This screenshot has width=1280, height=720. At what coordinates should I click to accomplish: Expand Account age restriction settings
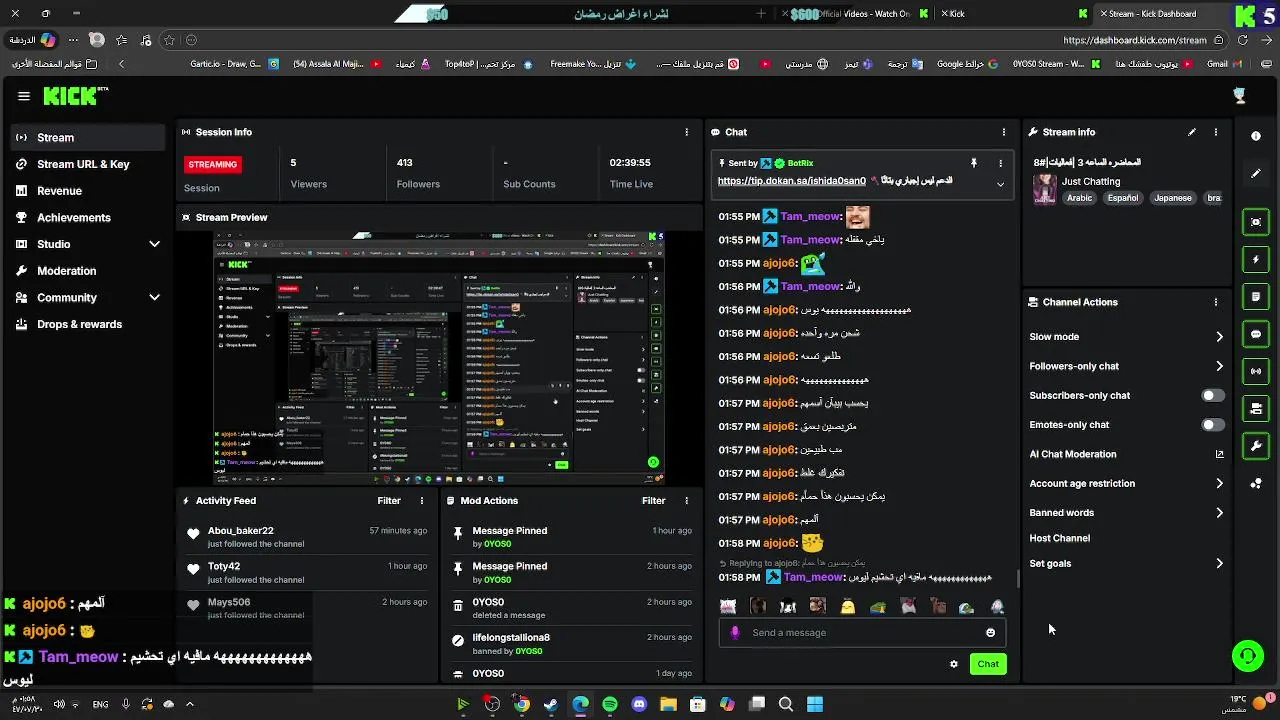point(1219,483)
